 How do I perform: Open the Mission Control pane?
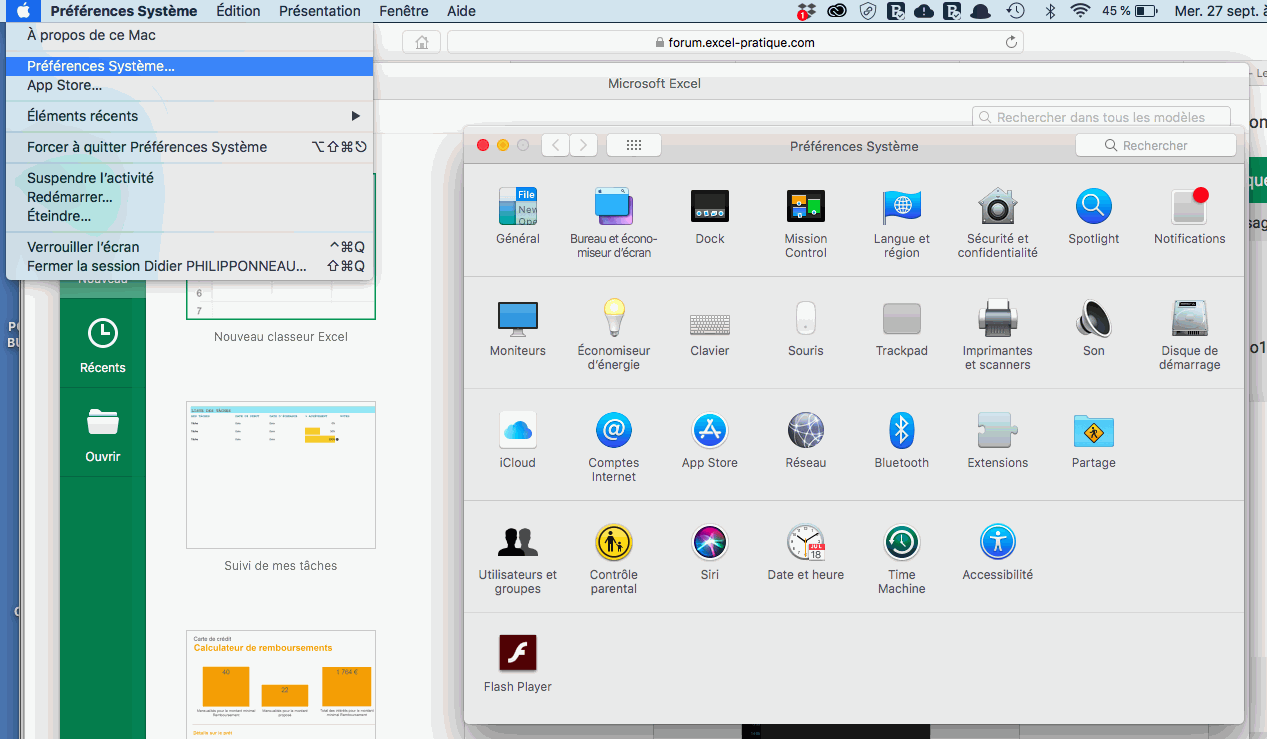click(805, 207)
